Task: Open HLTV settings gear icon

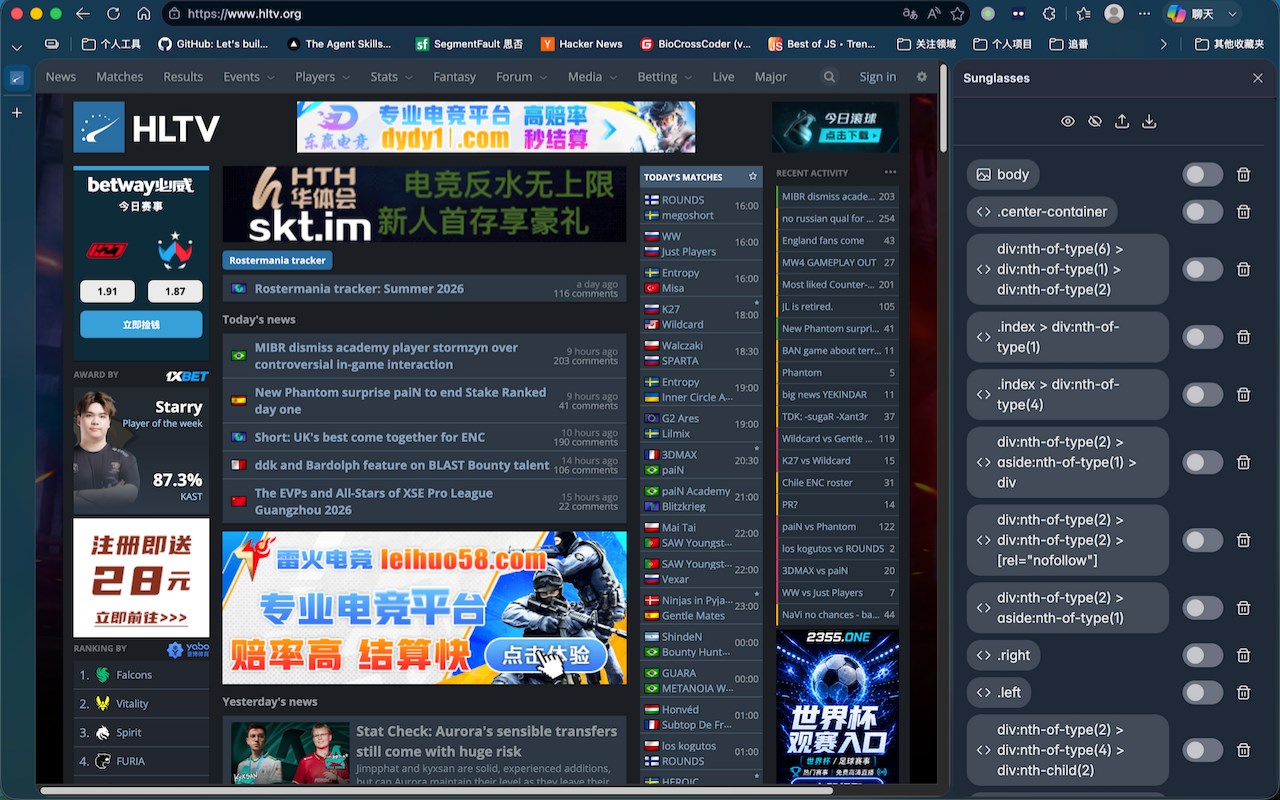Action: tap(922, 77)
